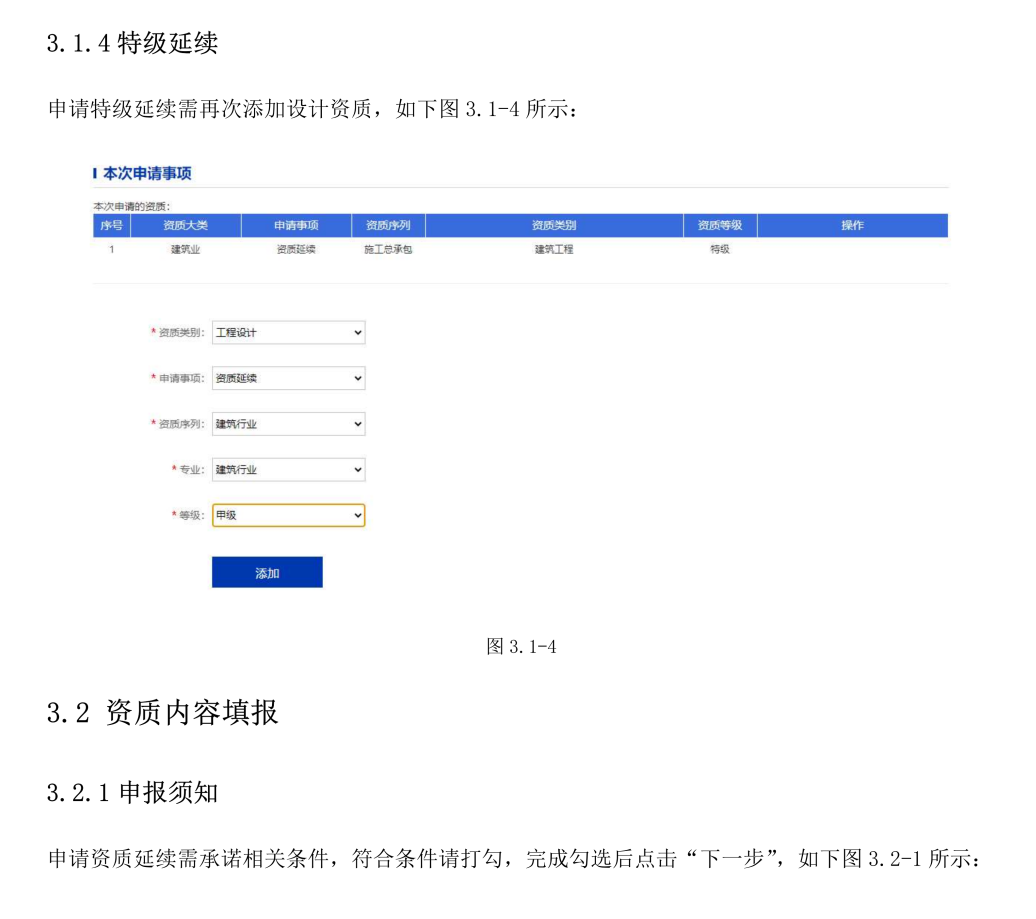This screenshot has height=919, width=1036.
Task: Click the 本次申请事项 section title
Action: pos(147,174)
